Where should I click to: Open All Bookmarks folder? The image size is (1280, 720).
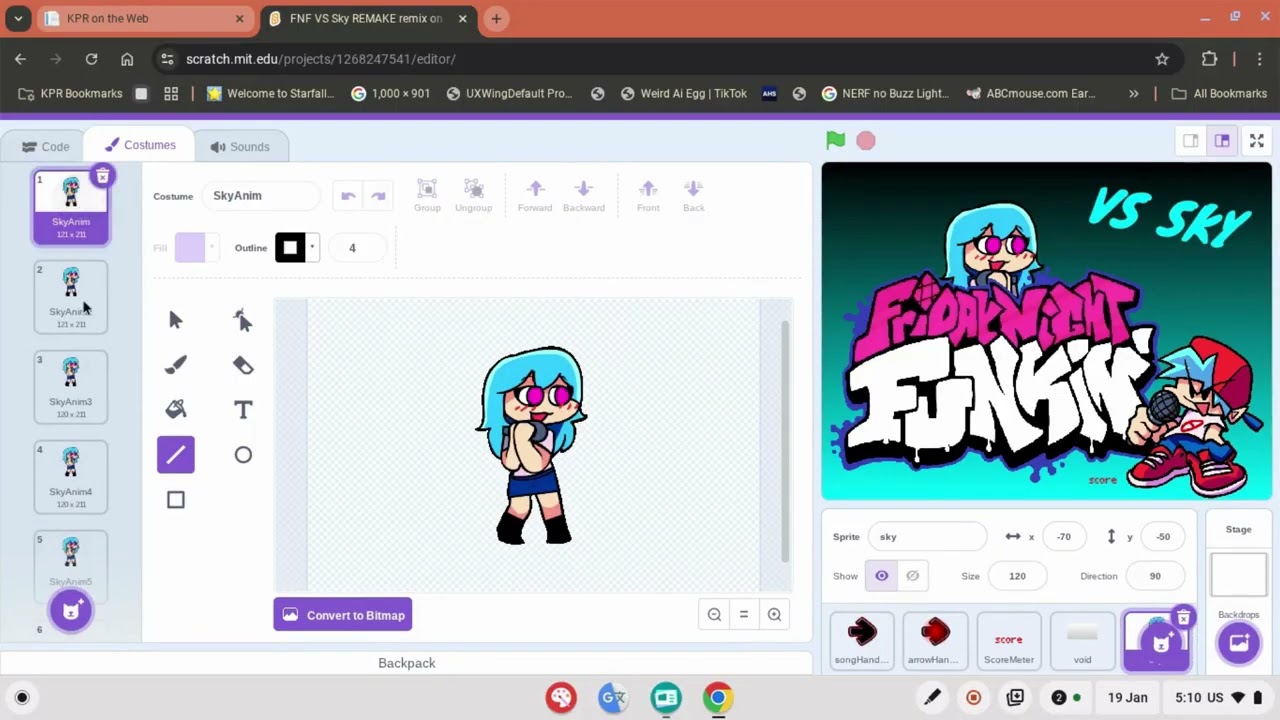1219,93
